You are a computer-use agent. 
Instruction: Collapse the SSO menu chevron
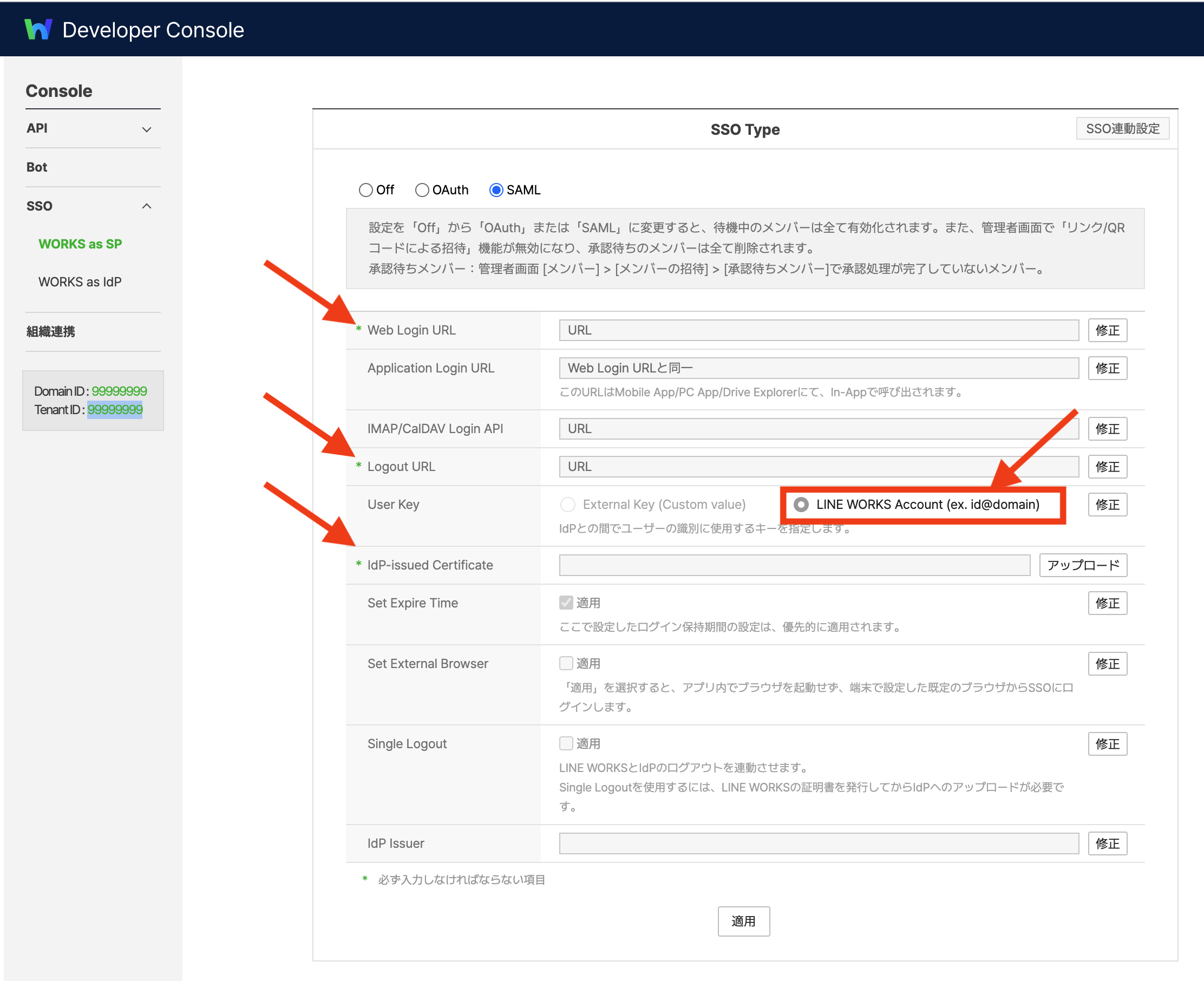147,206
